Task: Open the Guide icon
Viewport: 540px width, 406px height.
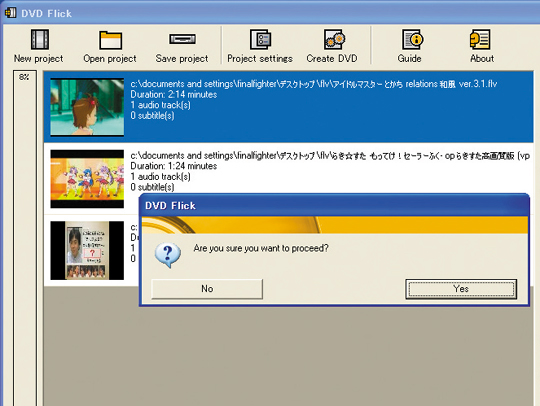Action: (413, 39)
